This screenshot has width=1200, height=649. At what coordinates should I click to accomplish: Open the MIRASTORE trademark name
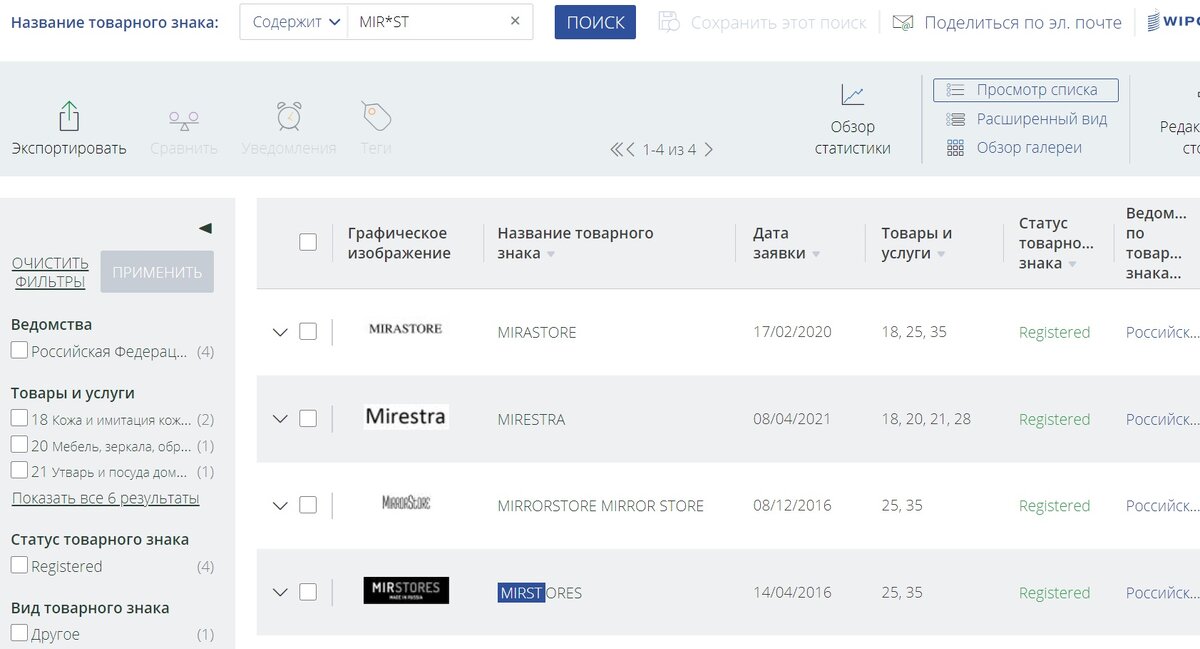click(x=537, y=332)
